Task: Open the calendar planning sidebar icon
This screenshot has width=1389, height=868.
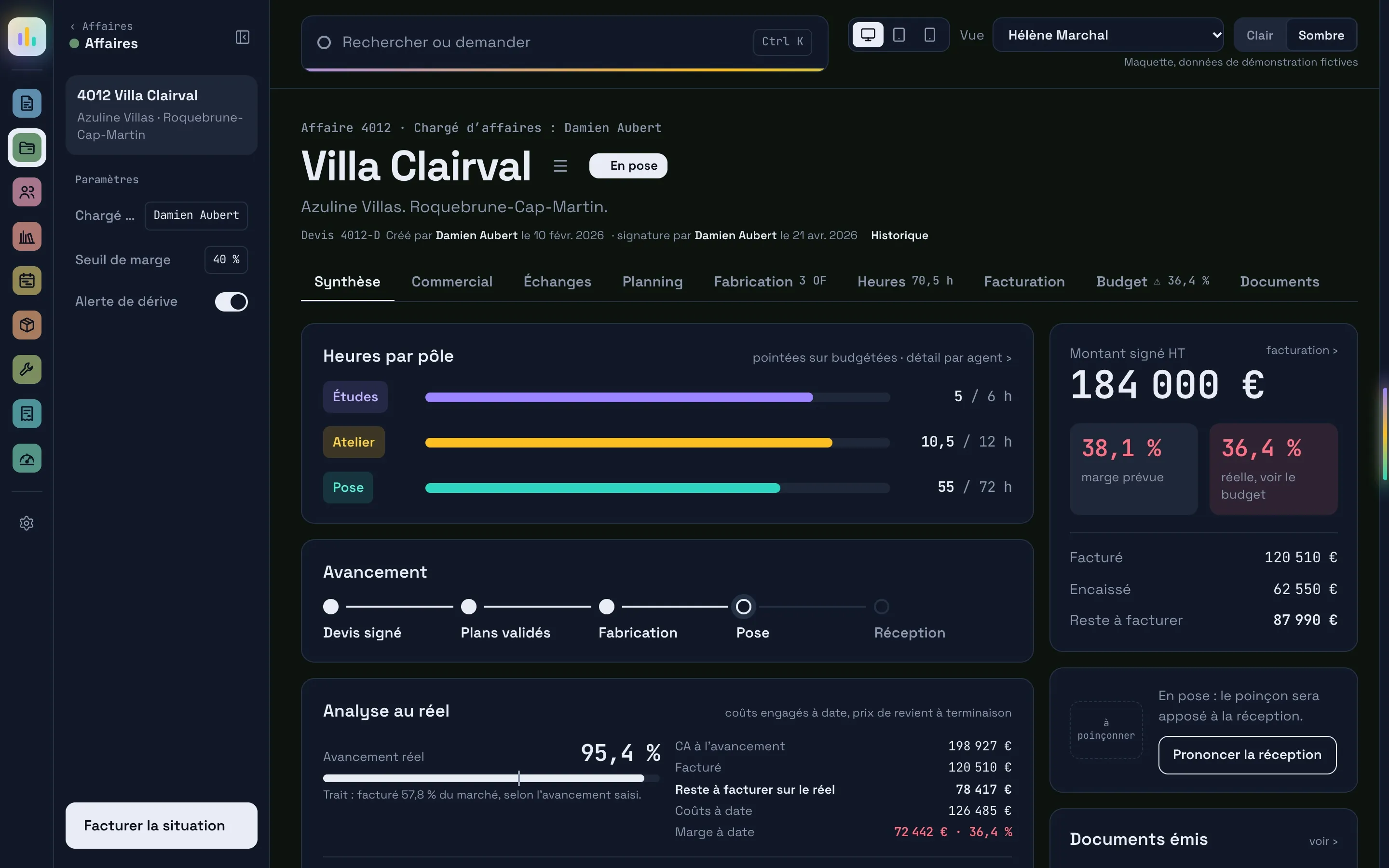Action: click(x=27, y=281)
